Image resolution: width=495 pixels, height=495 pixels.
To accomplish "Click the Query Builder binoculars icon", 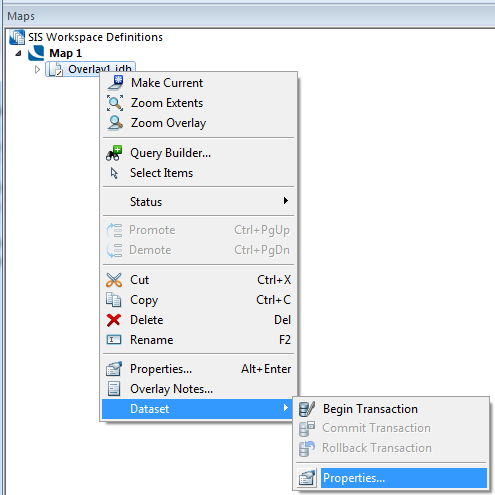I will coord(114,153).
